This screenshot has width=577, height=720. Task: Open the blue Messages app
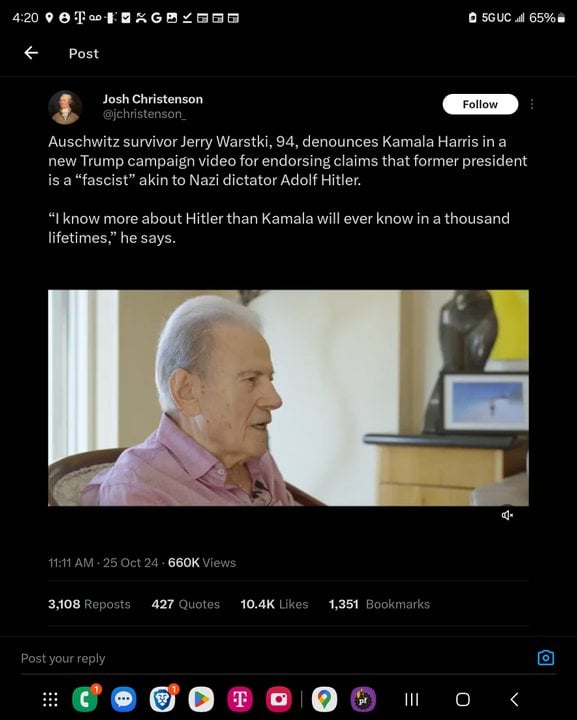point(123,699)
